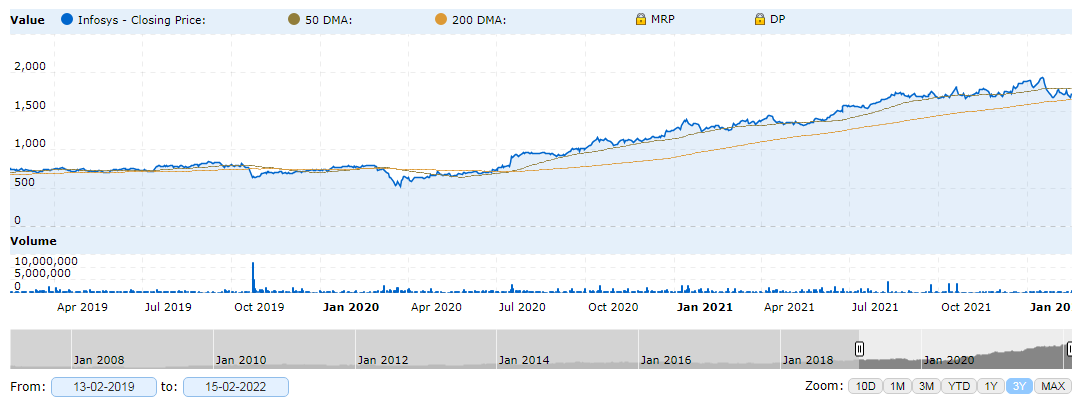Switch zoom to 3M
1082x401 pixels.
coord(927,386)
